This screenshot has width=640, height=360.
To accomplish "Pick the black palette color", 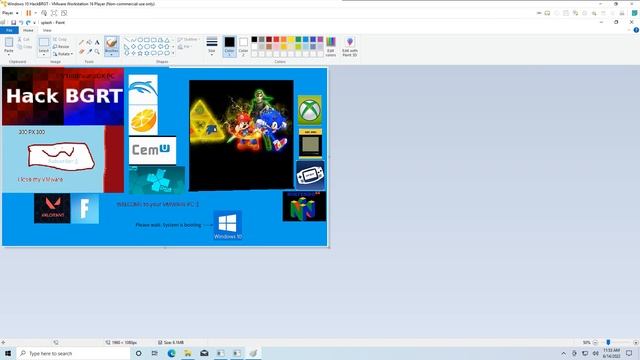I will (254, 39).
